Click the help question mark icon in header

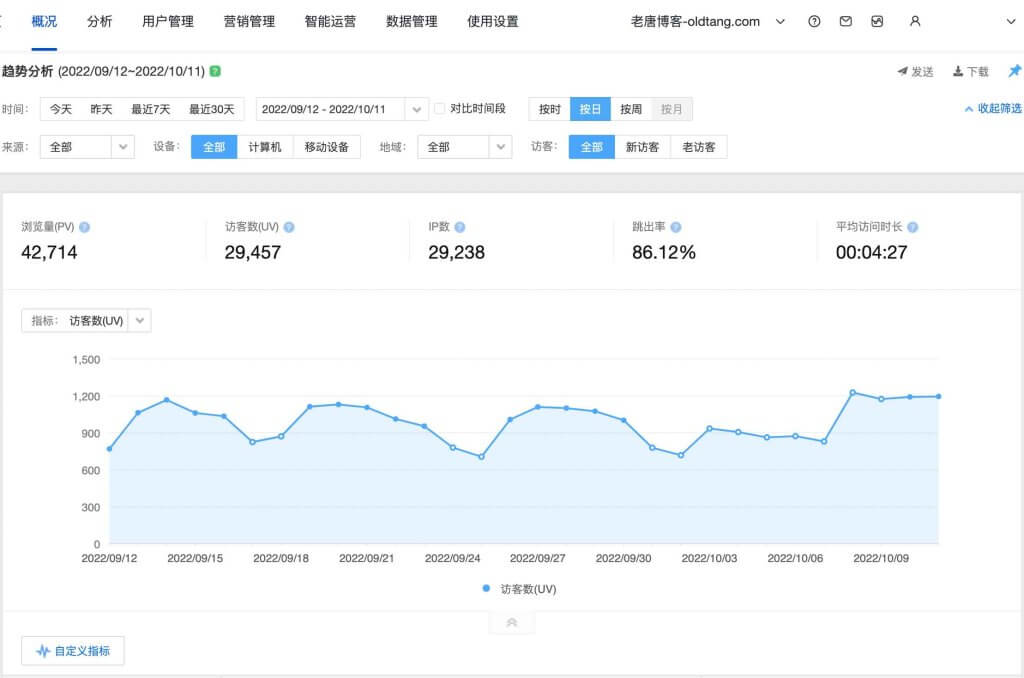(814, 21)
